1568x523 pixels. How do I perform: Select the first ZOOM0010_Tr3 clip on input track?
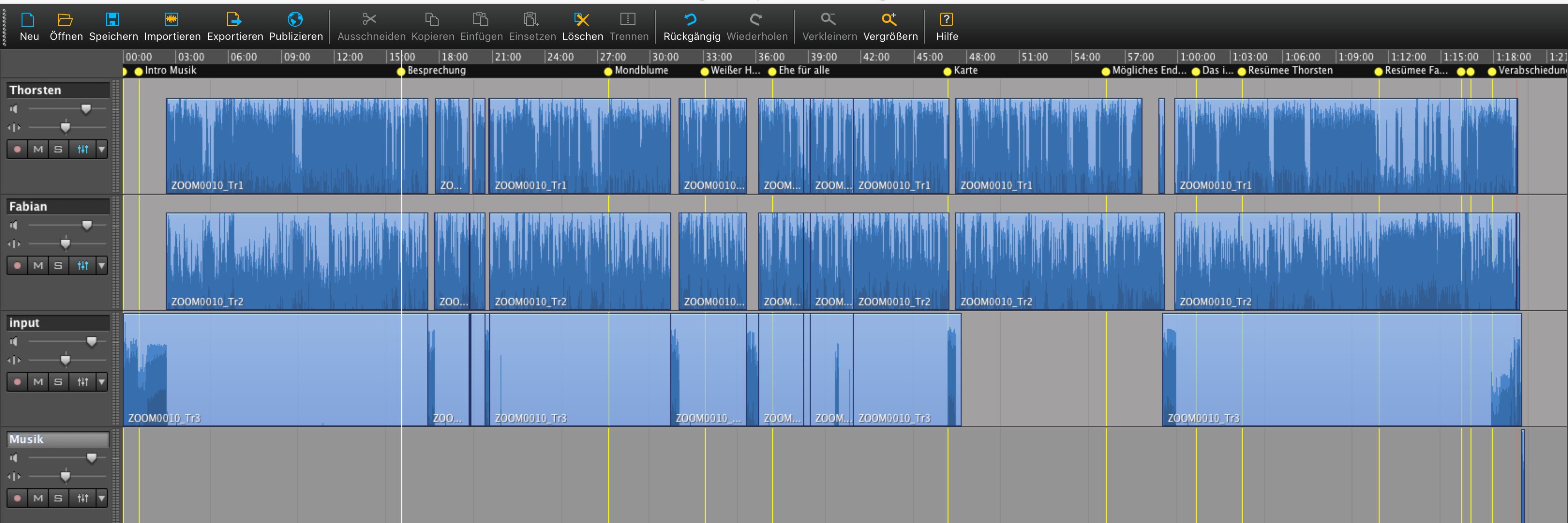[275, 370]
